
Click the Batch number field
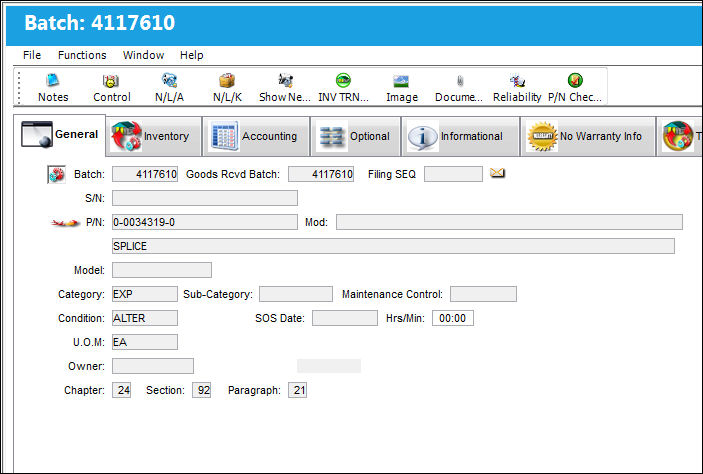pyautogui.click(x=145, y=174)
